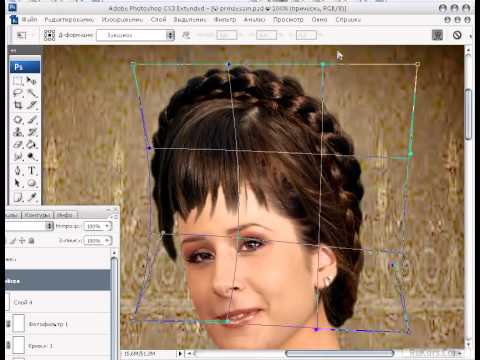Viewport: 480px width, 360px height.
Task: Select the Eyedropper tool
Action: coord(32,197)
